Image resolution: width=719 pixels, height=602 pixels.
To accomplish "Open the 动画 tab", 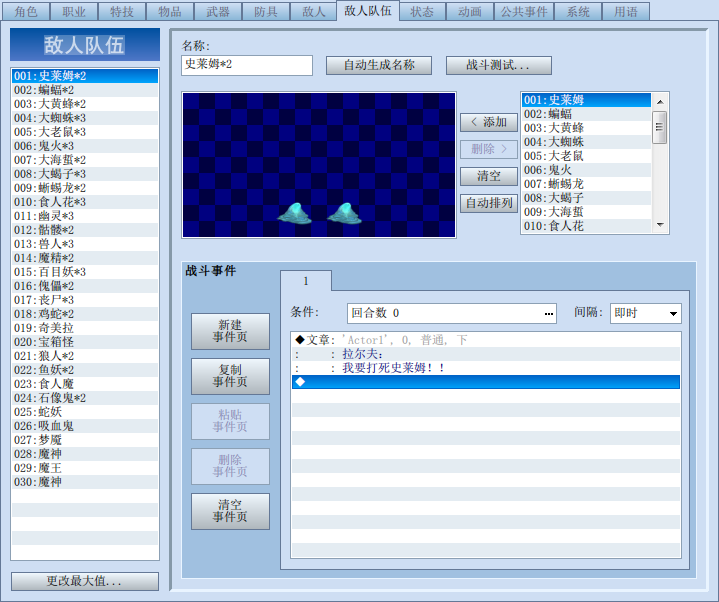I will pyautogui.click(x=470, y=11).
